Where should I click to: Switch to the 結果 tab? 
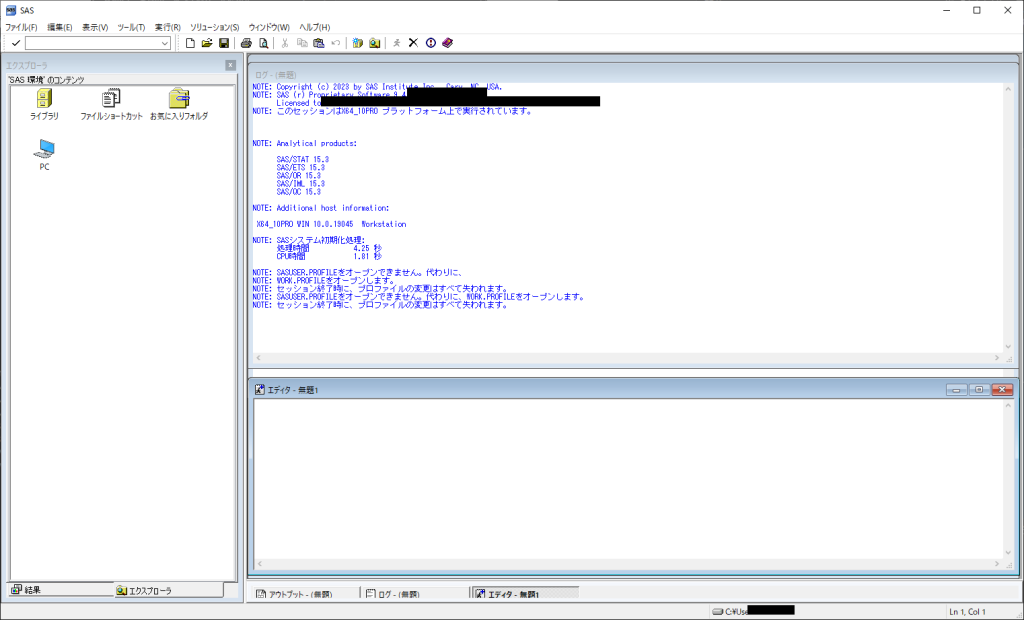pos(60,590)
